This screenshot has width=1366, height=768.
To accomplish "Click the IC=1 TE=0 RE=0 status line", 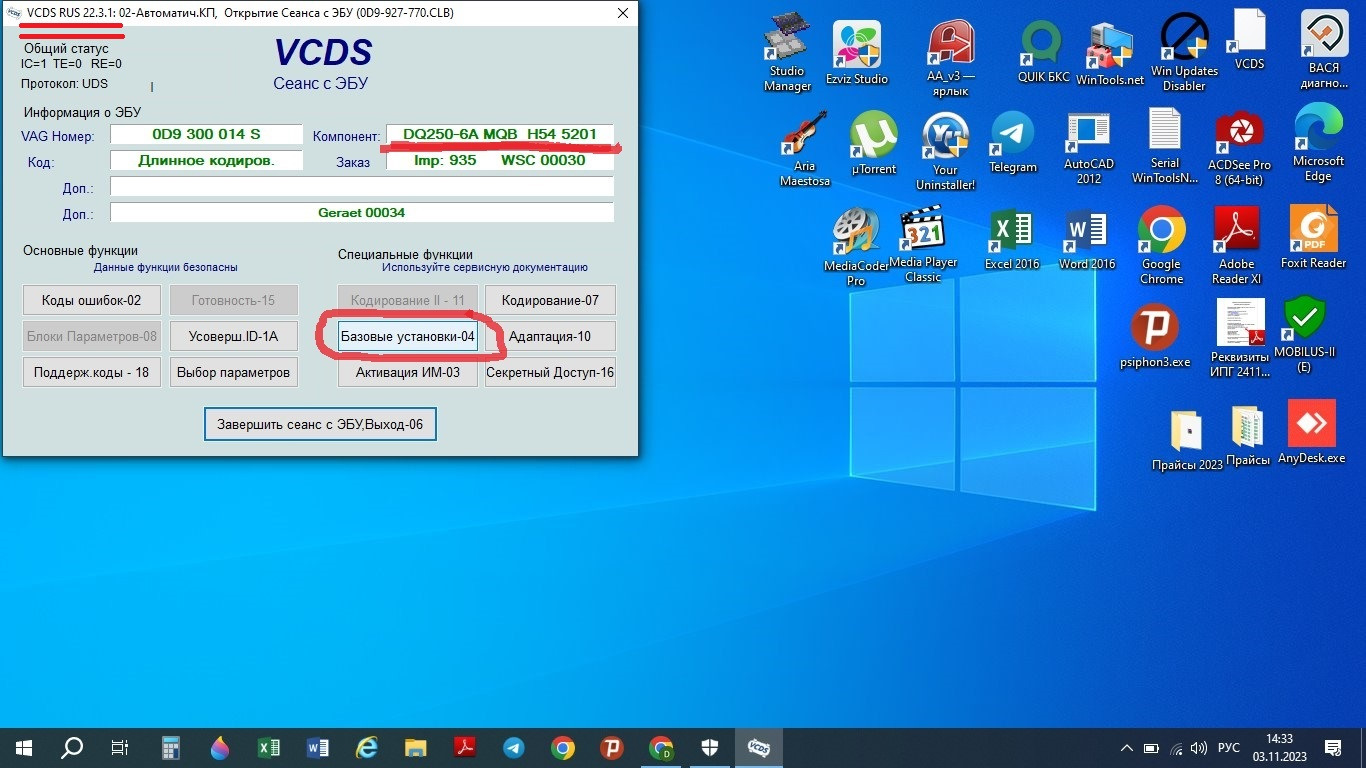I will 71,63.
